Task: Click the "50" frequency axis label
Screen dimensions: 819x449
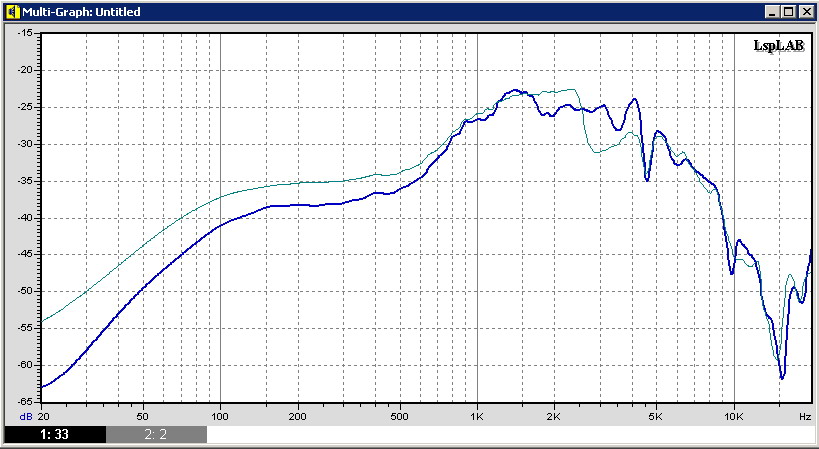Action: click(143, 416)
